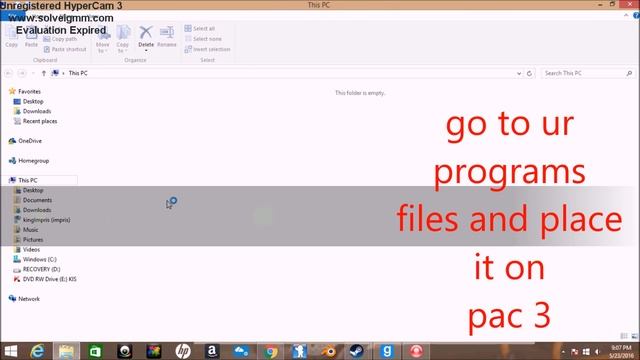Go up one folder level arrow
This screenshot has width=640, height=360.
[x=44, y=73]
